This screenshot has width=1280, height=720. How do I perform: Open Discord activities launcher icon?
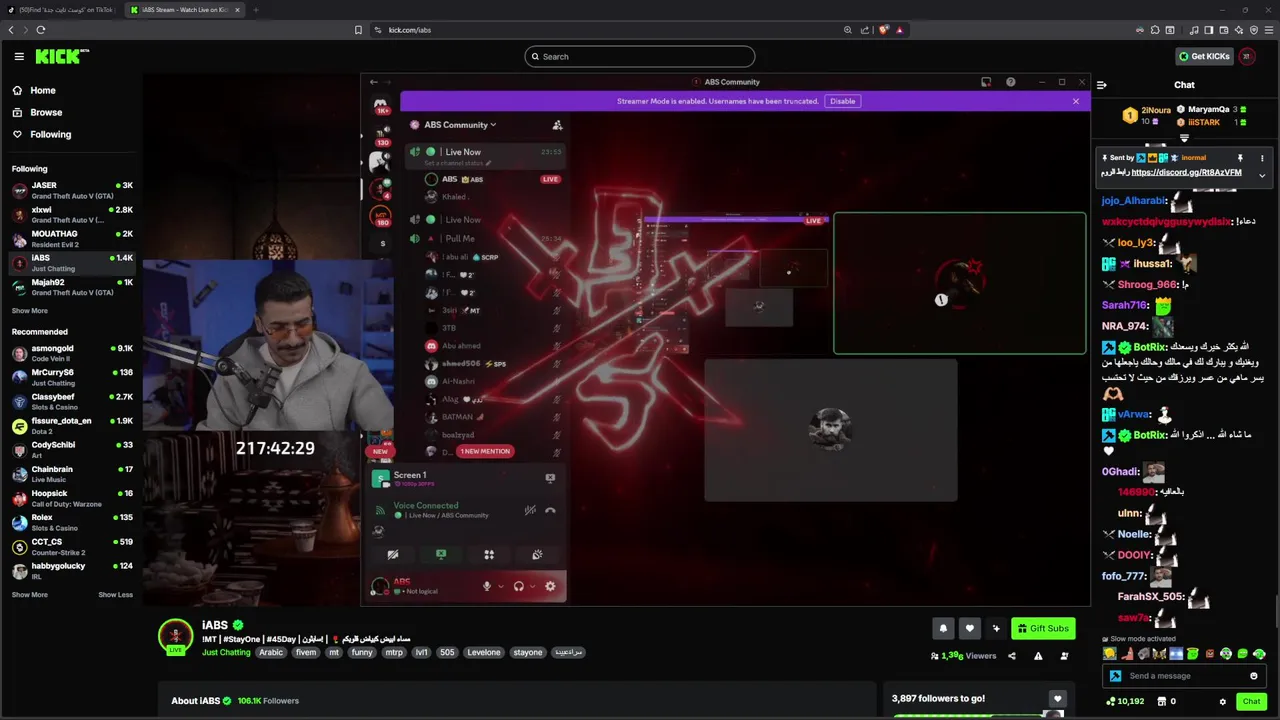tap(489, 555)
